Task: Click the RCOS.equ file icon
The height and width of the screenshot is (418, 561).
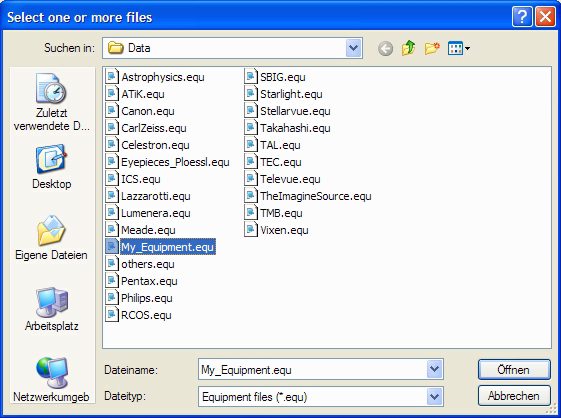Action: click(112, 315)
